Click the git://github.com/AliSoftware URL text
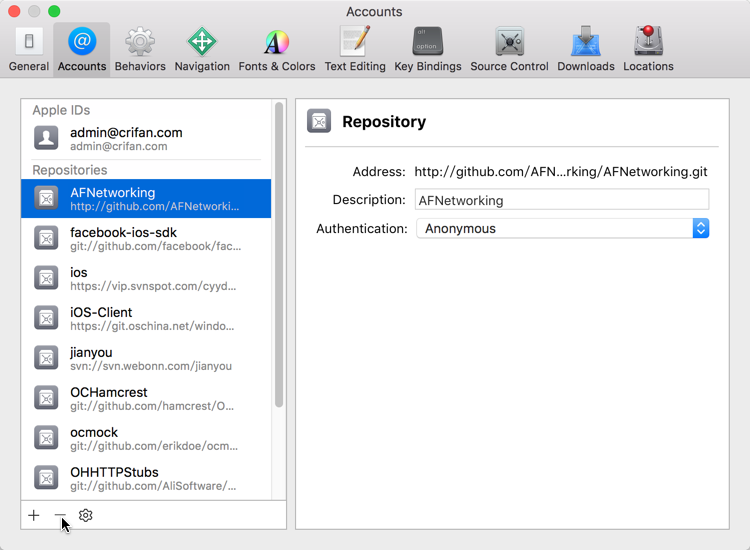Viewport: 750px width, 550px height. click(153, 486)
